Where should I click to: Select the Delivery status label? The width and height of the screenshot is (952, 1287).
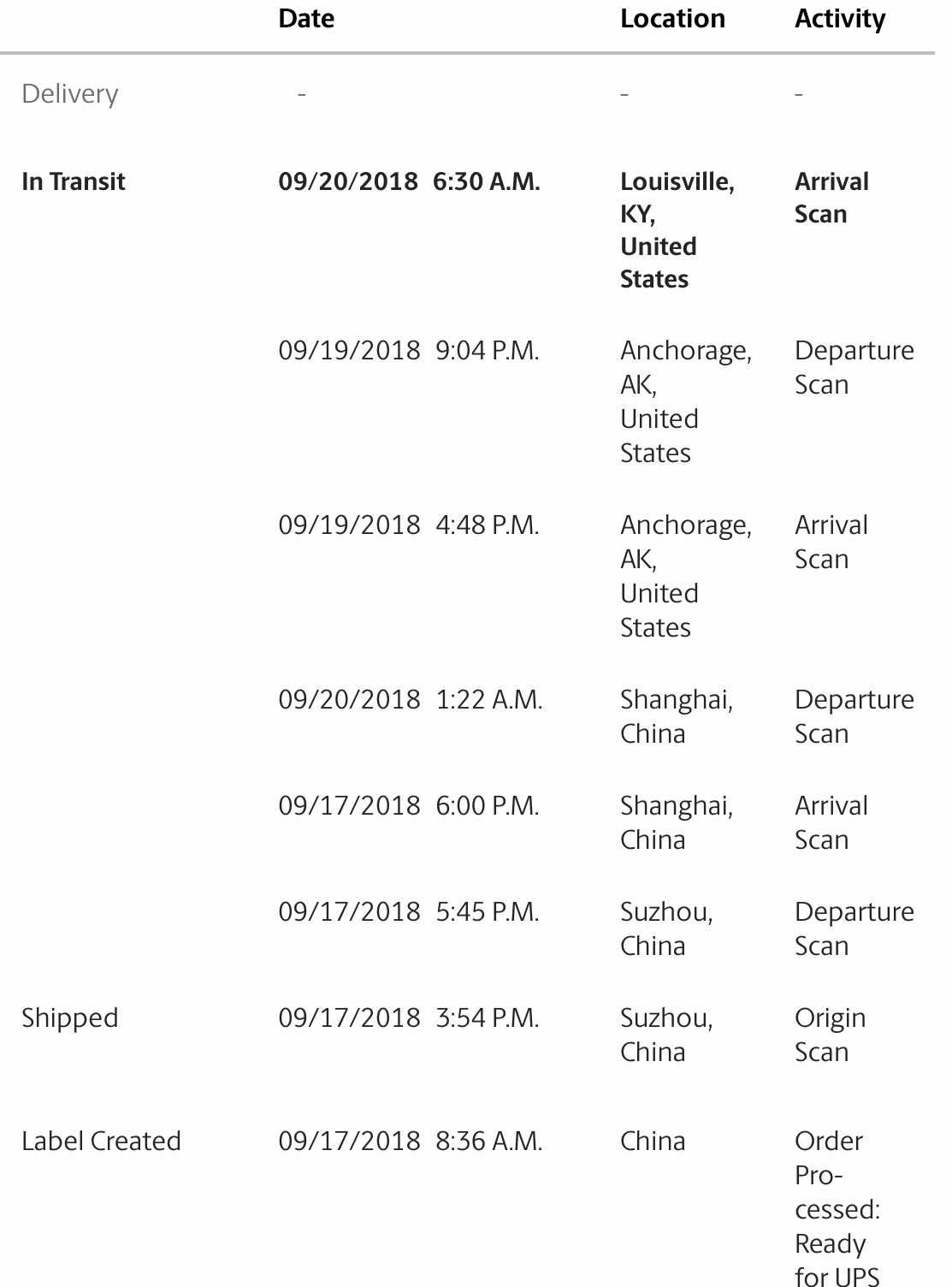coord(70,94)
